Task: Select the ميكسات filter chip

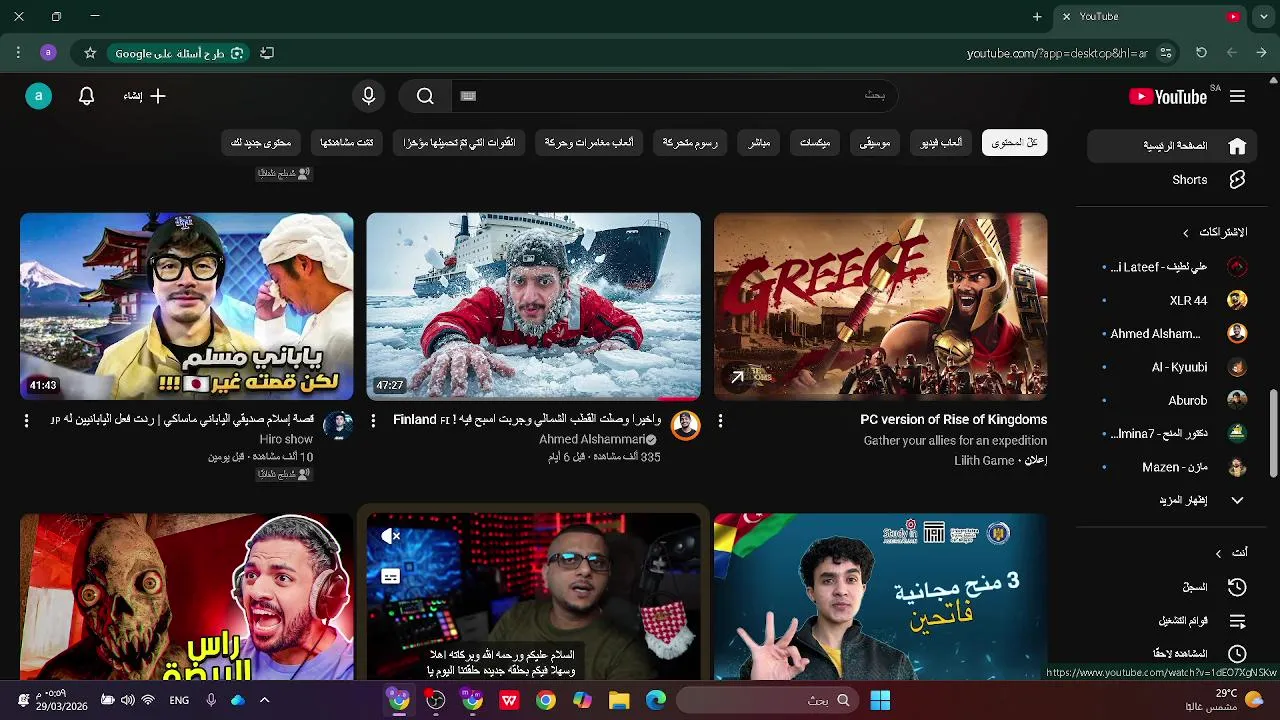Action: 815,143
